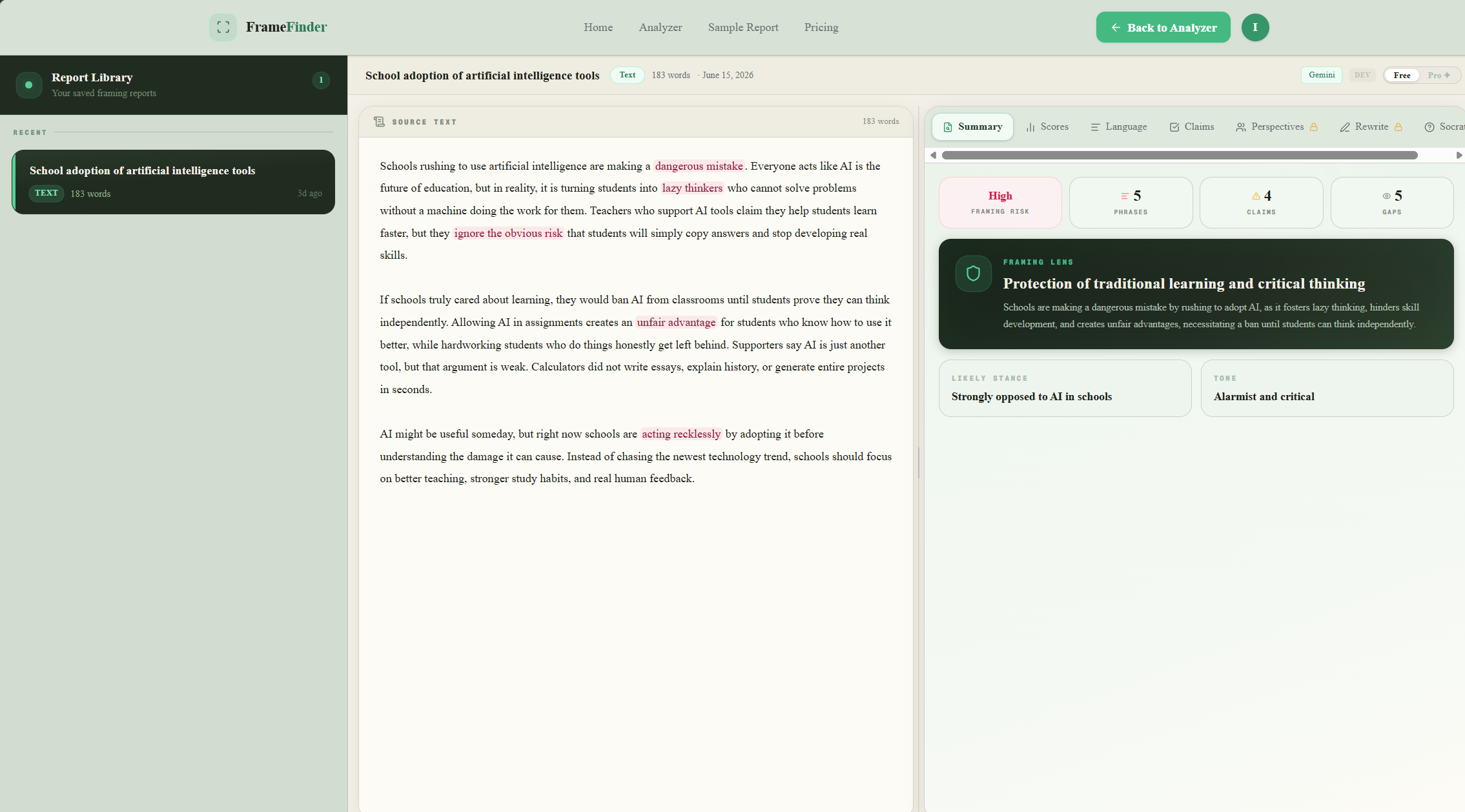This screenshot has width=1465, height=812.
Task: Open the Scores tab
Action: tap(1047, 127)
